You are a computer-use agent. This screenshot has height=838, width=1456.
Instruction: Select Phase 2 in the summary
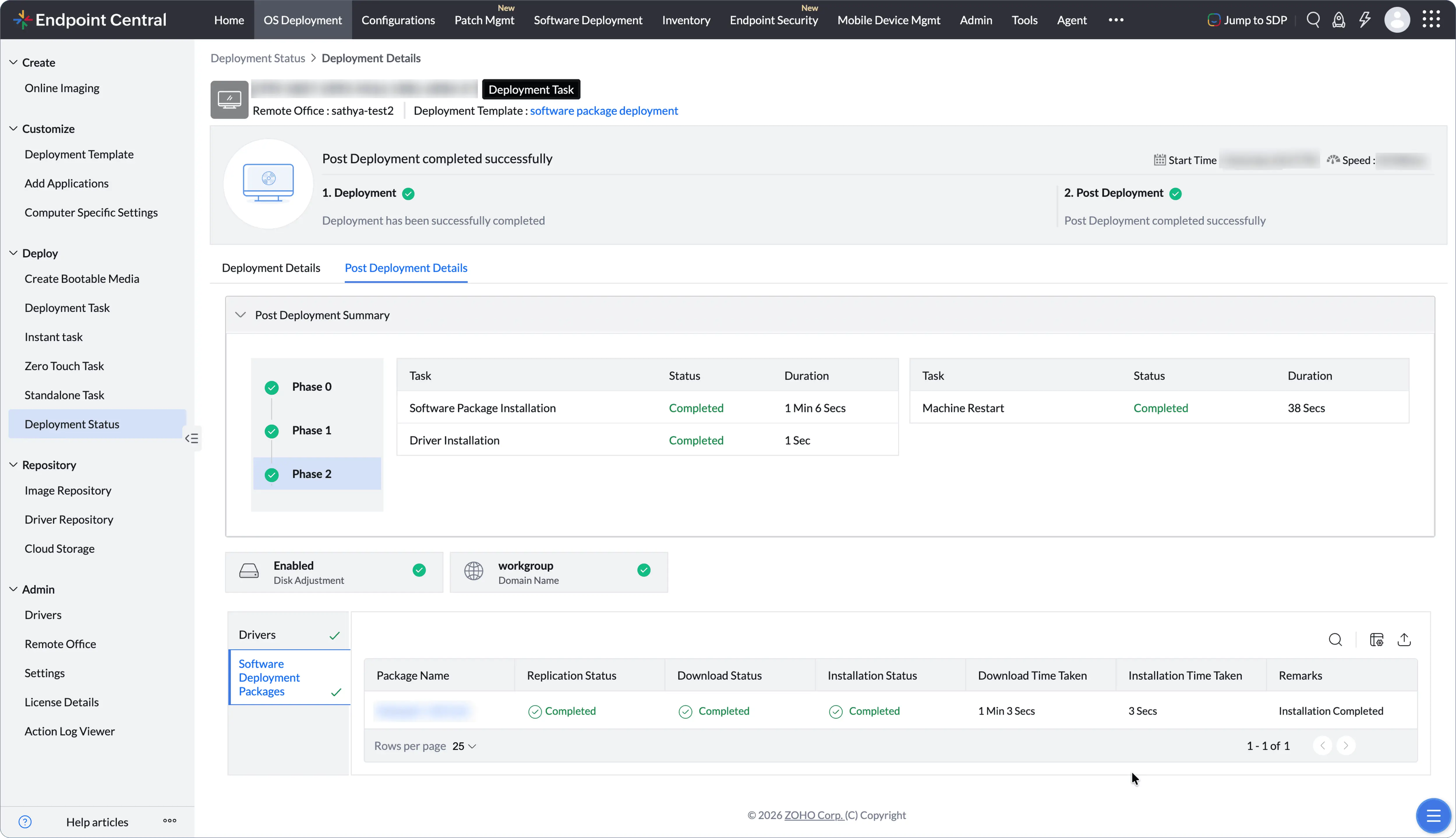pyautogui.click(x=317, y=474)
